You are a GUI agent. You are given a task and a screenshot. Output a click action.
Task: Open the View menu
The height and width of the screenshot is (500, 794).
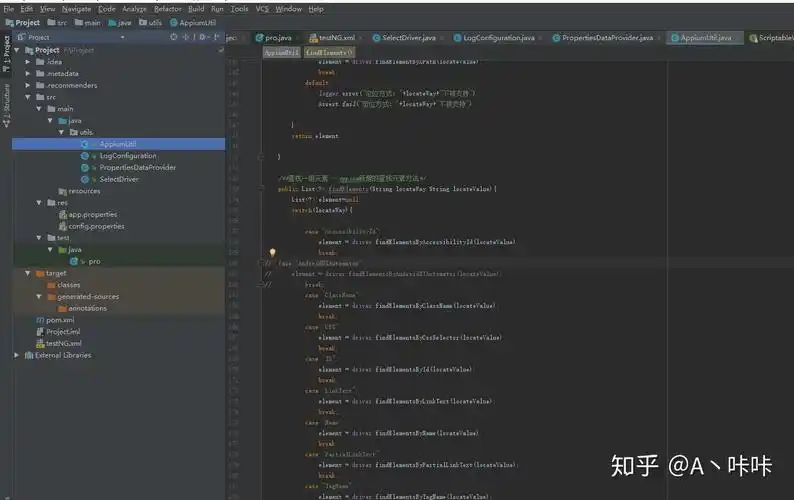click(48, 9)
